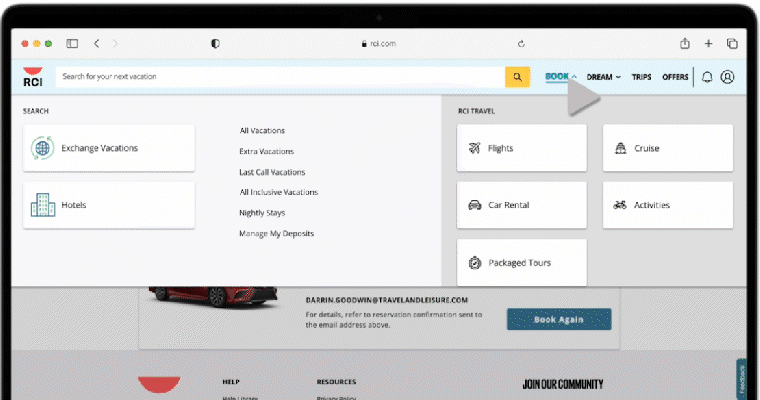
Task: Click the red car thumbnail
Action: (213, 296)
